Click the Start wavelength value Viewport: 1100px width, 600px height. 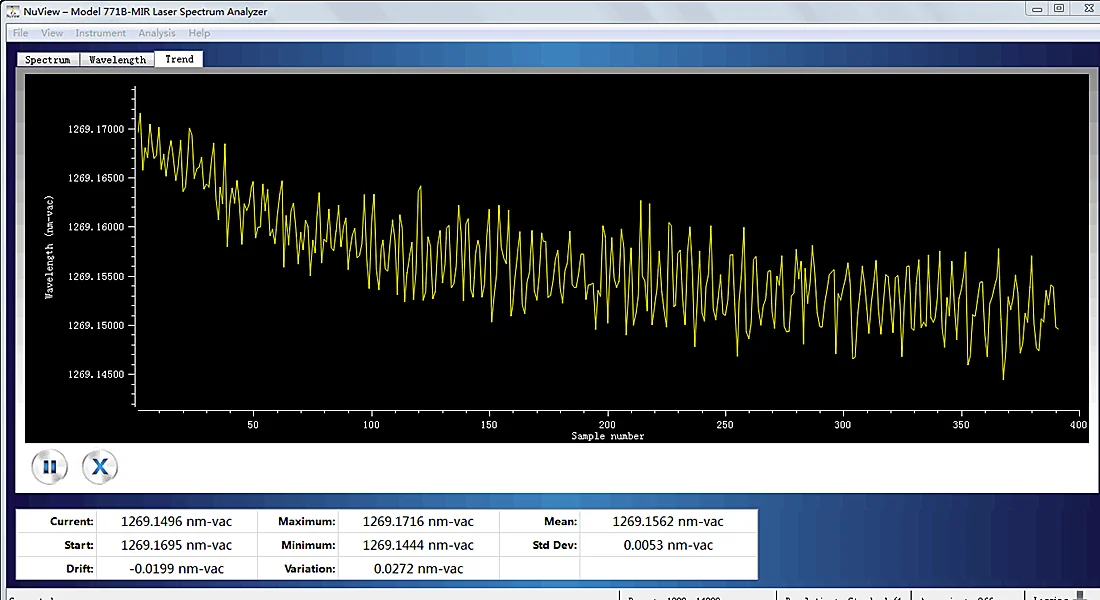tap(176, 545)
